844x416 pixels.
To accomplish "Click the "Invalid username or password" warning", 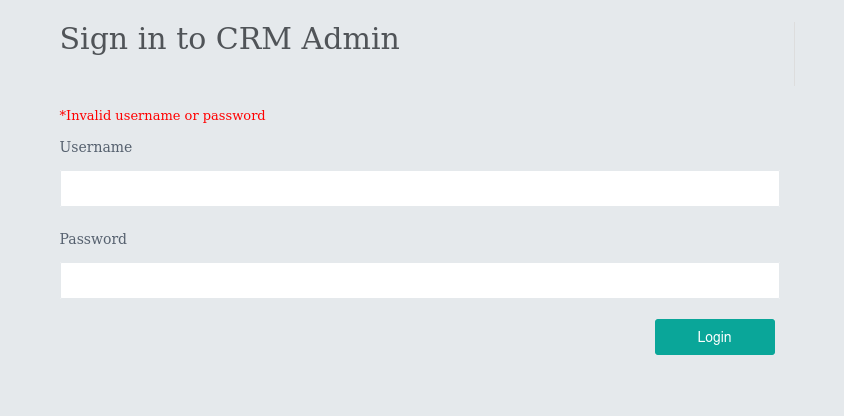I will coord(162,115).
